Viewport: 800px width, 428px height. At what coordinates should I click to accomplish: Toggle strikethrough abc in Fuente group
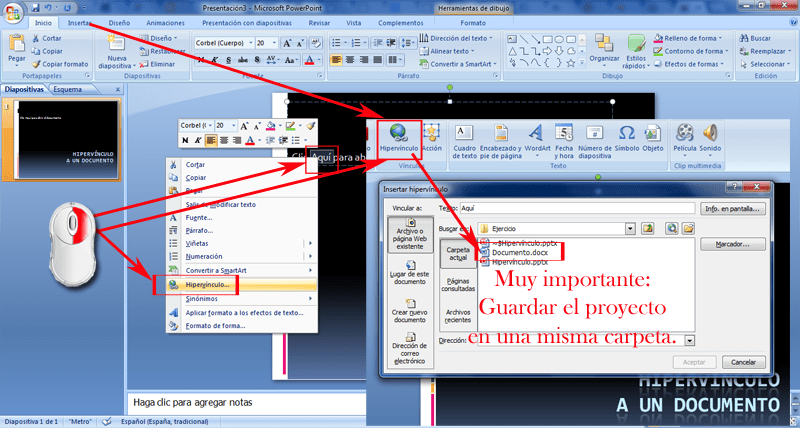point(243,60)
